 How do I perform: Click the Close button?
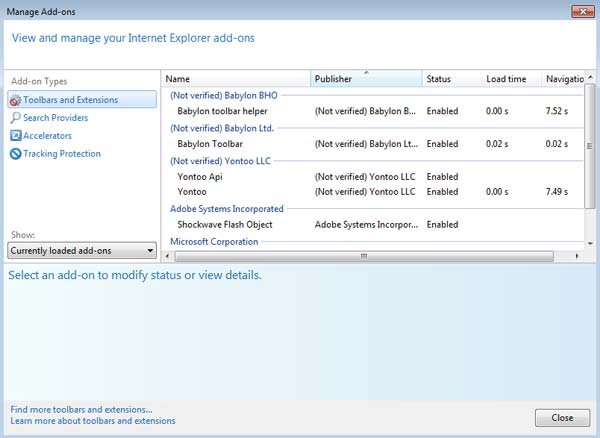pyautogui.click(x=562, y=418)
